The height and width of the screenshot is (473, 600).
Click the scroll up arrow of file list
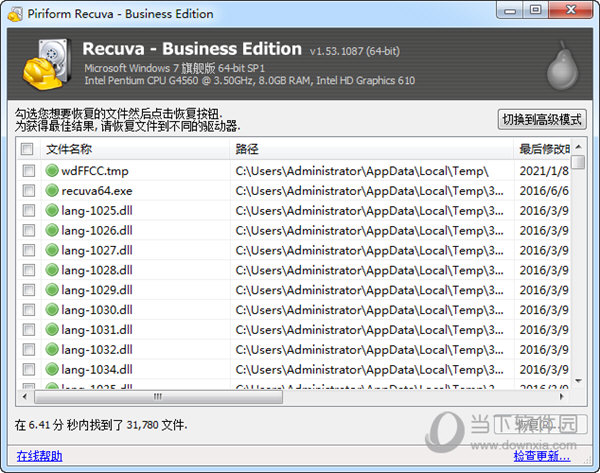pos(579,147)
